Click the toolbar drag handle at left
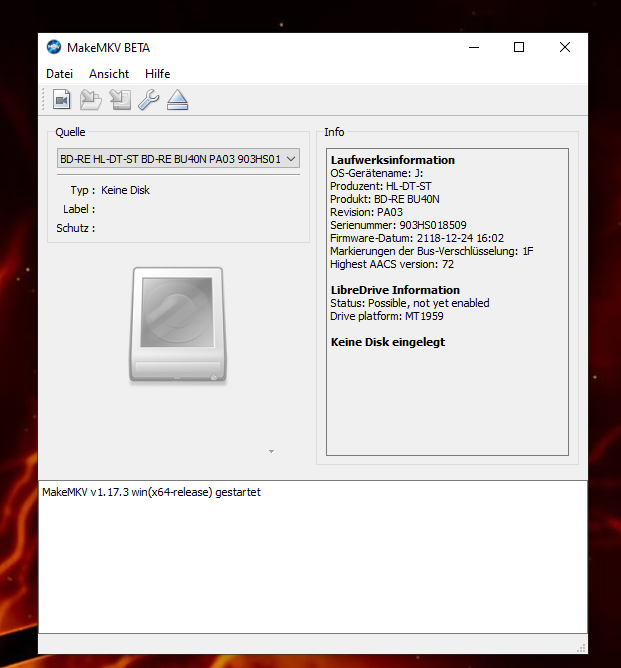The image size is (621, 668). point(43,100)
